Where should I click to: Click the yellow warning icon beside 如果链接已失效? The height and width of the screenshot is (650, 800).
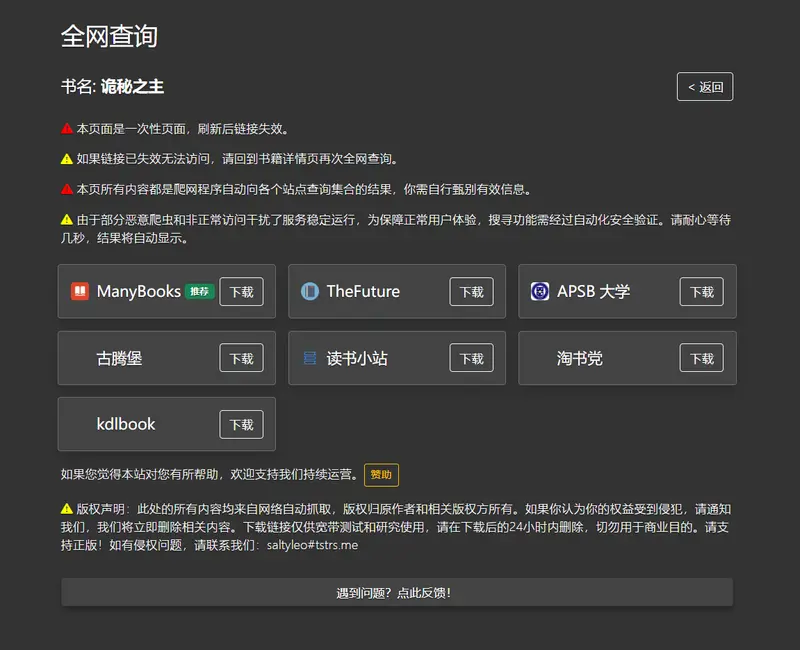[x=67, y=159]
